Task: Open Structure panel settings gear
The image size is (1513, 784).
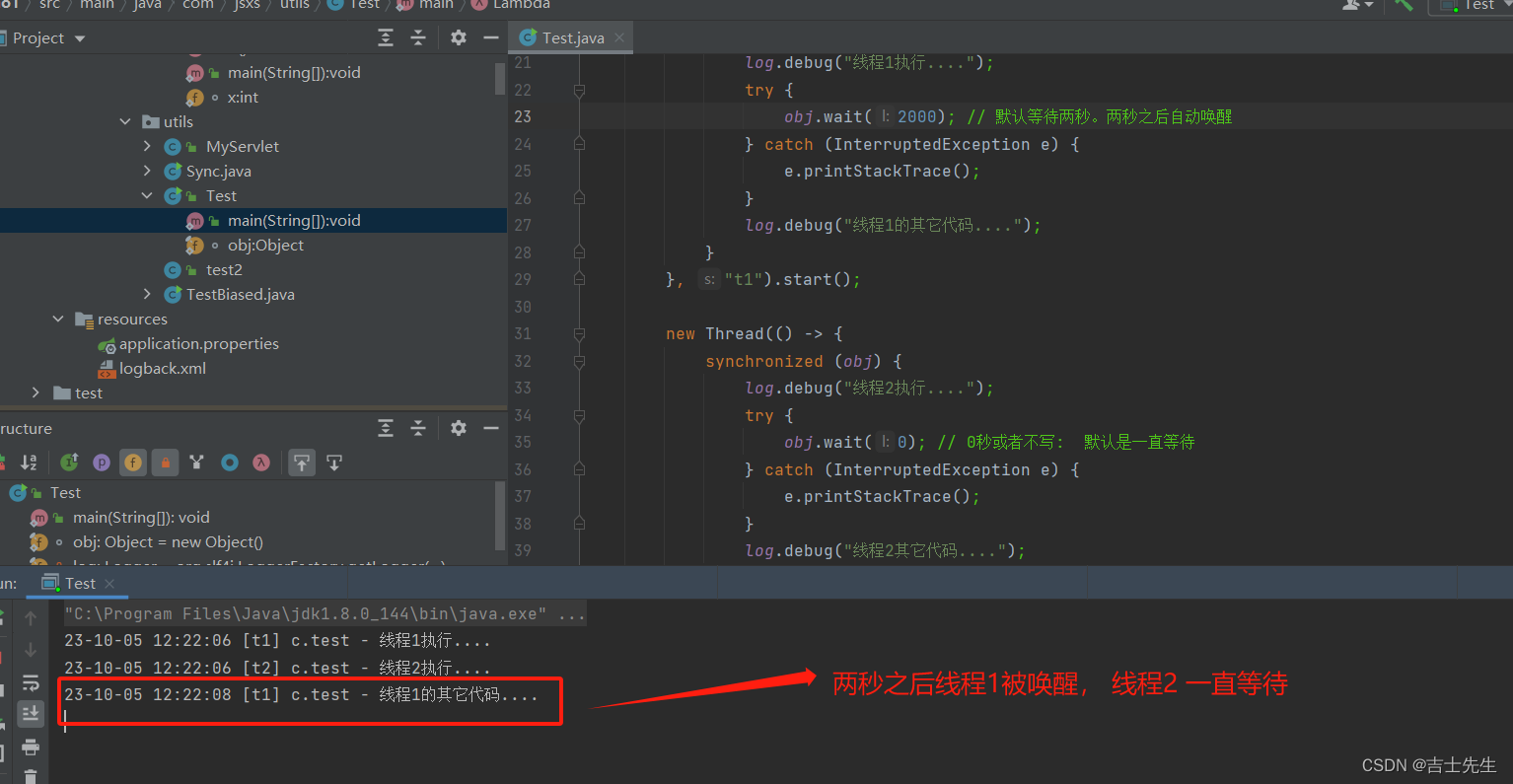Action: (x=459, y=428)
